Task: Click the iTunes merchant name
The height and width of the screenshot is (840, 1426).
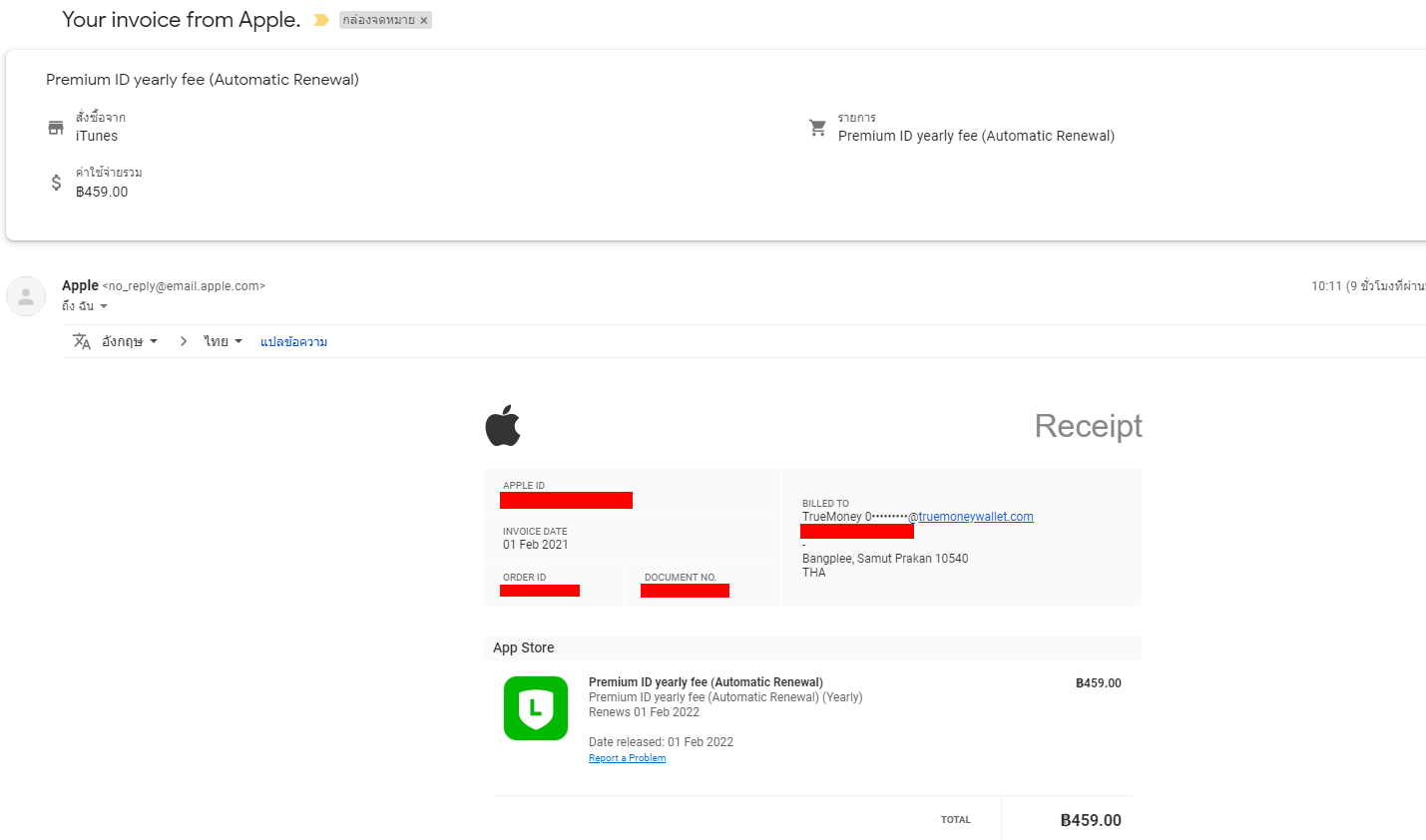Action: [97, 136]
